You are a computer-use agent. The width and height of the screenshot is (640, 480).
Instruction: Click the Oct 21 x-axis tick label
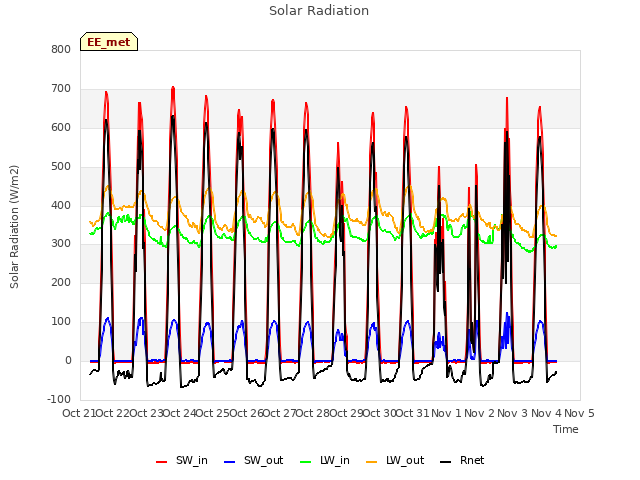click(x=79, y=413)
